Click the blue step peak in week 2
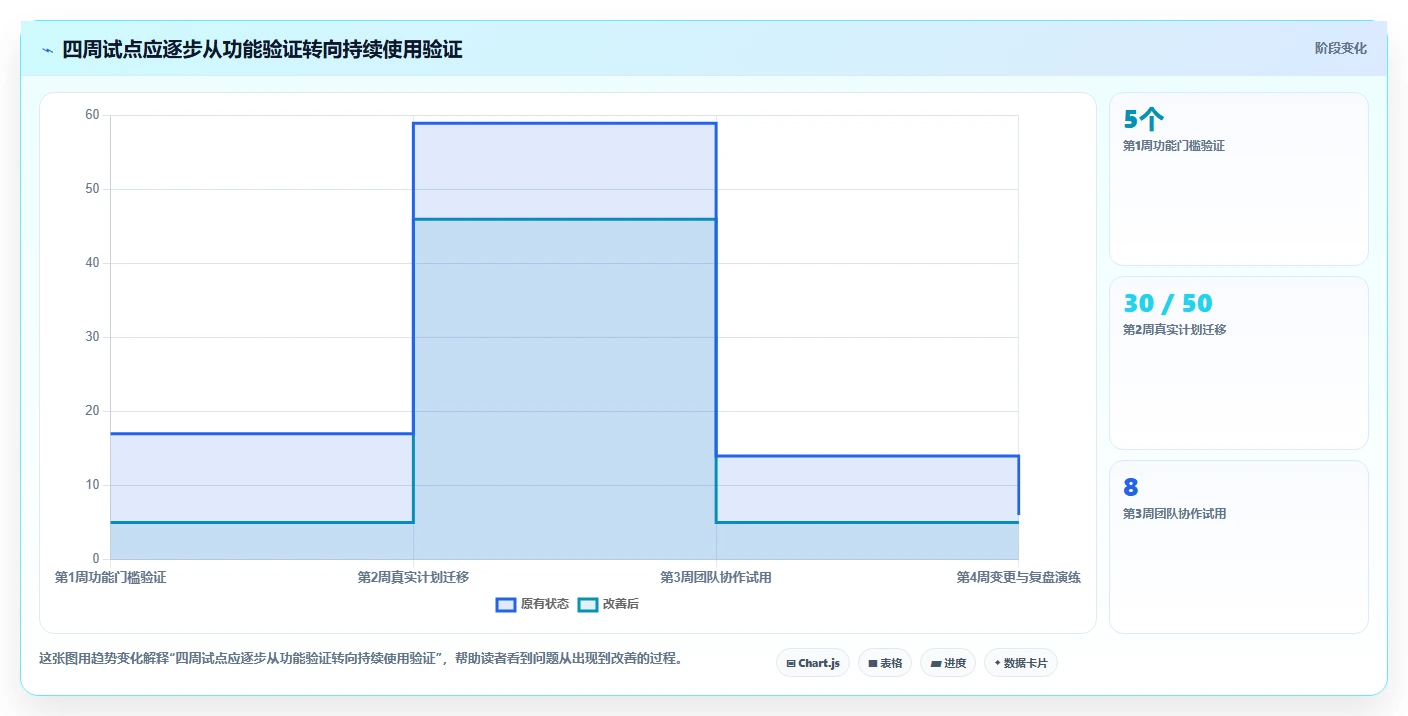The width and height of the screenshot is (1408, 716). [x=564, y=123]
